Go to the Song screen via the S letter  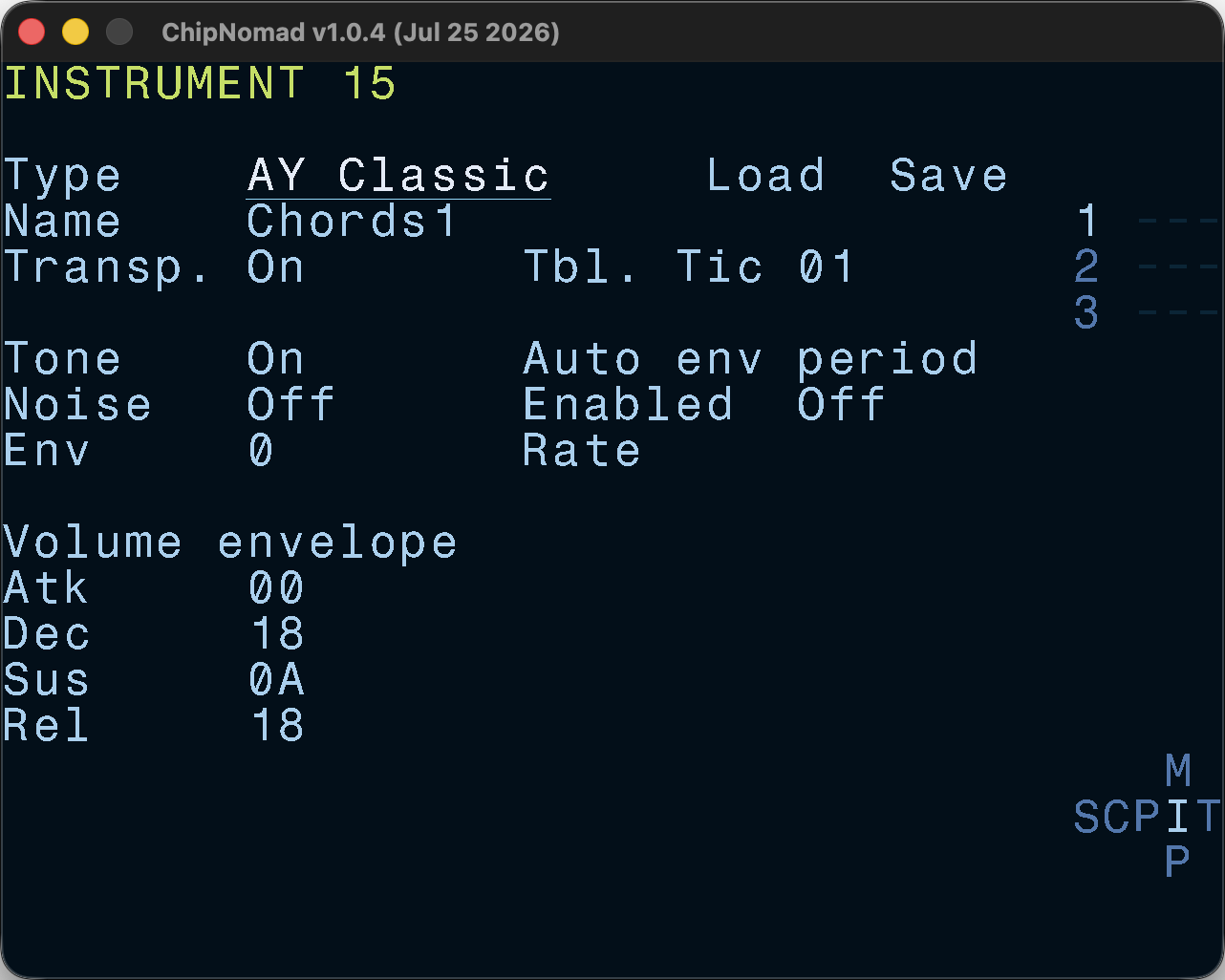pyautogui.click(x=1086, y=818)
